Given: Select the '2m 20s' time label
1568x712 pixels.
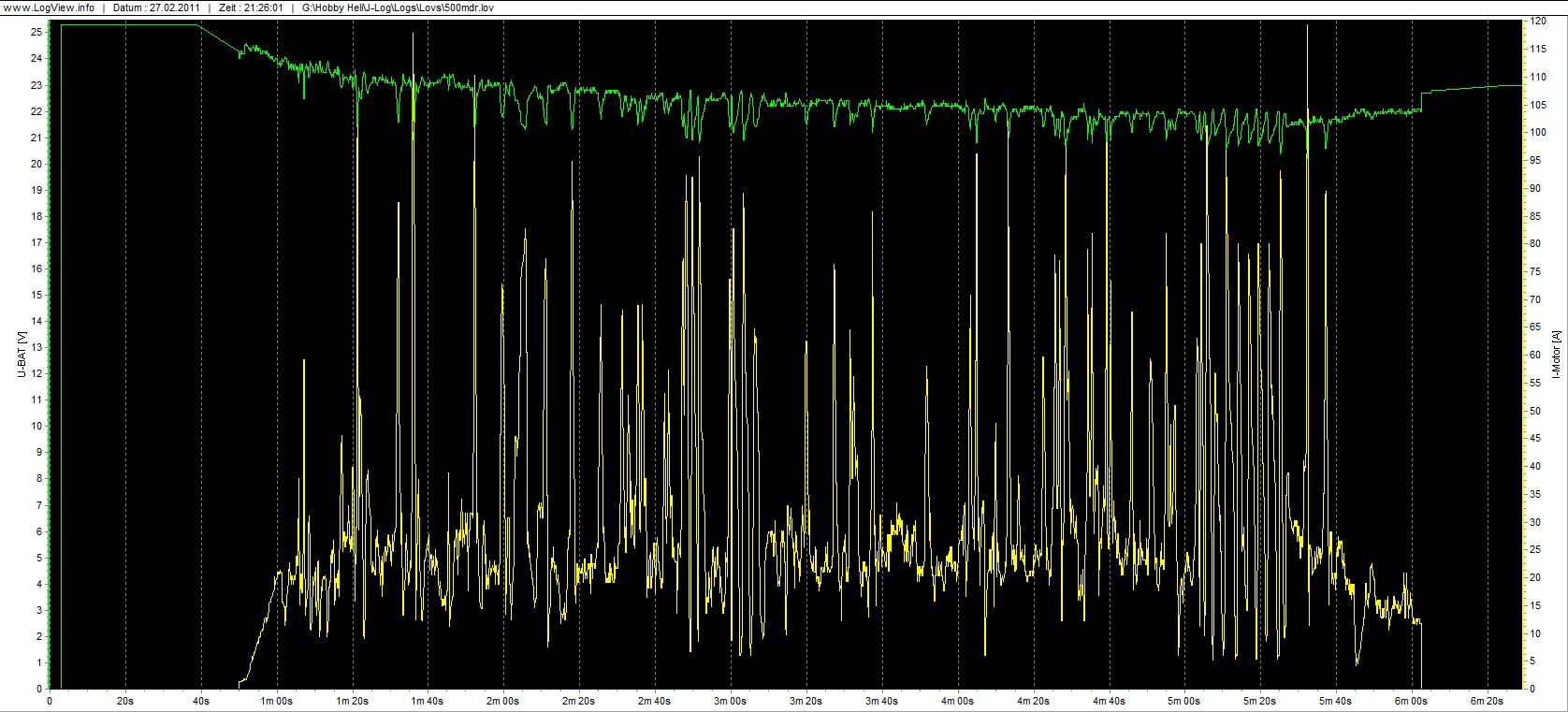Looking at the screenshot, I should click(579, 701).
